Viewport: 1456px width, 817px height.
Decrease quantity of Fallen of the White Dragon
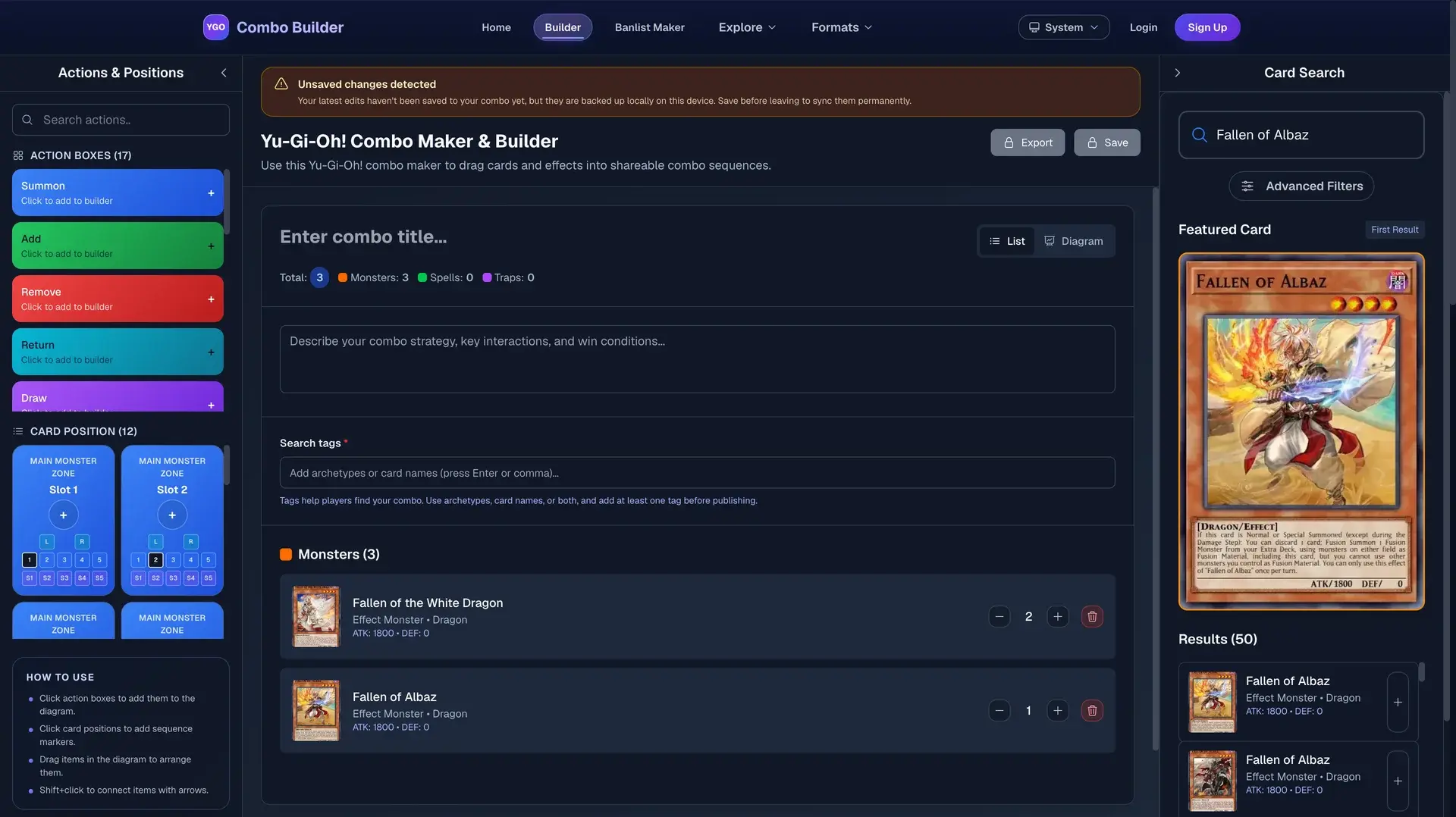(x=999, y=617)
